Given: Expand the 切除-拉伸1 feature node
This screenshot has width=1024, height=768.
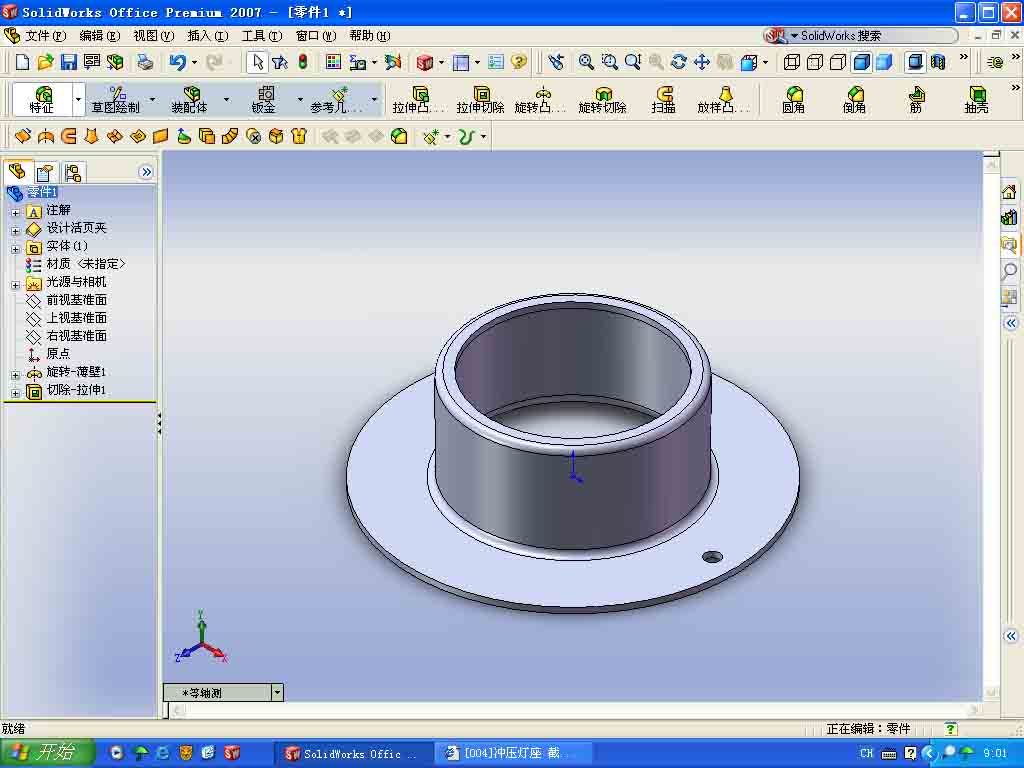Looking at the screenshot, I should pos(15,392).
